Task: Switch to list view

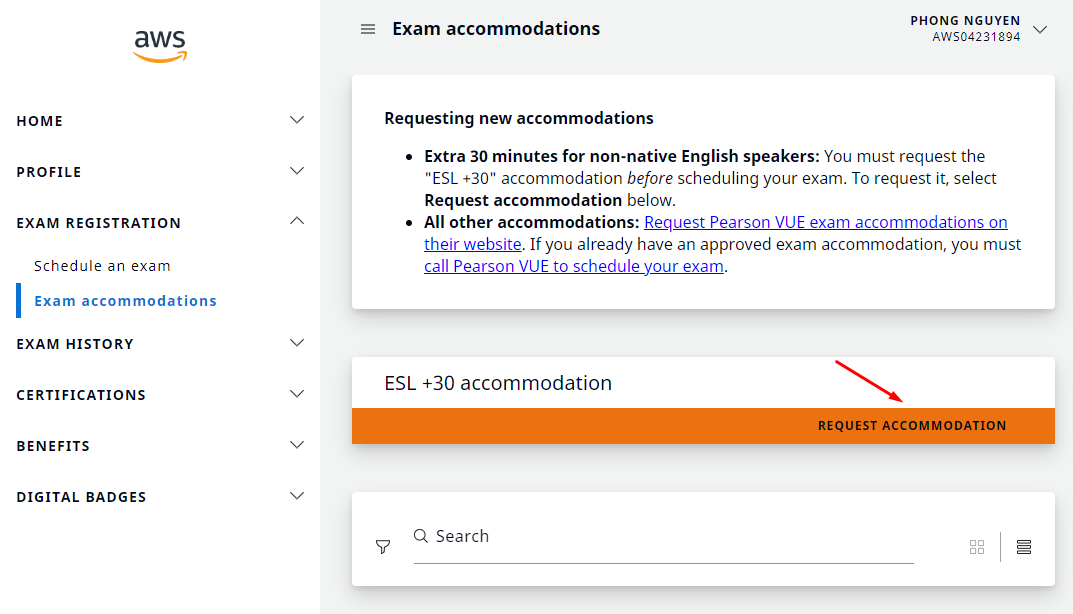Action: pos(1023,547)
